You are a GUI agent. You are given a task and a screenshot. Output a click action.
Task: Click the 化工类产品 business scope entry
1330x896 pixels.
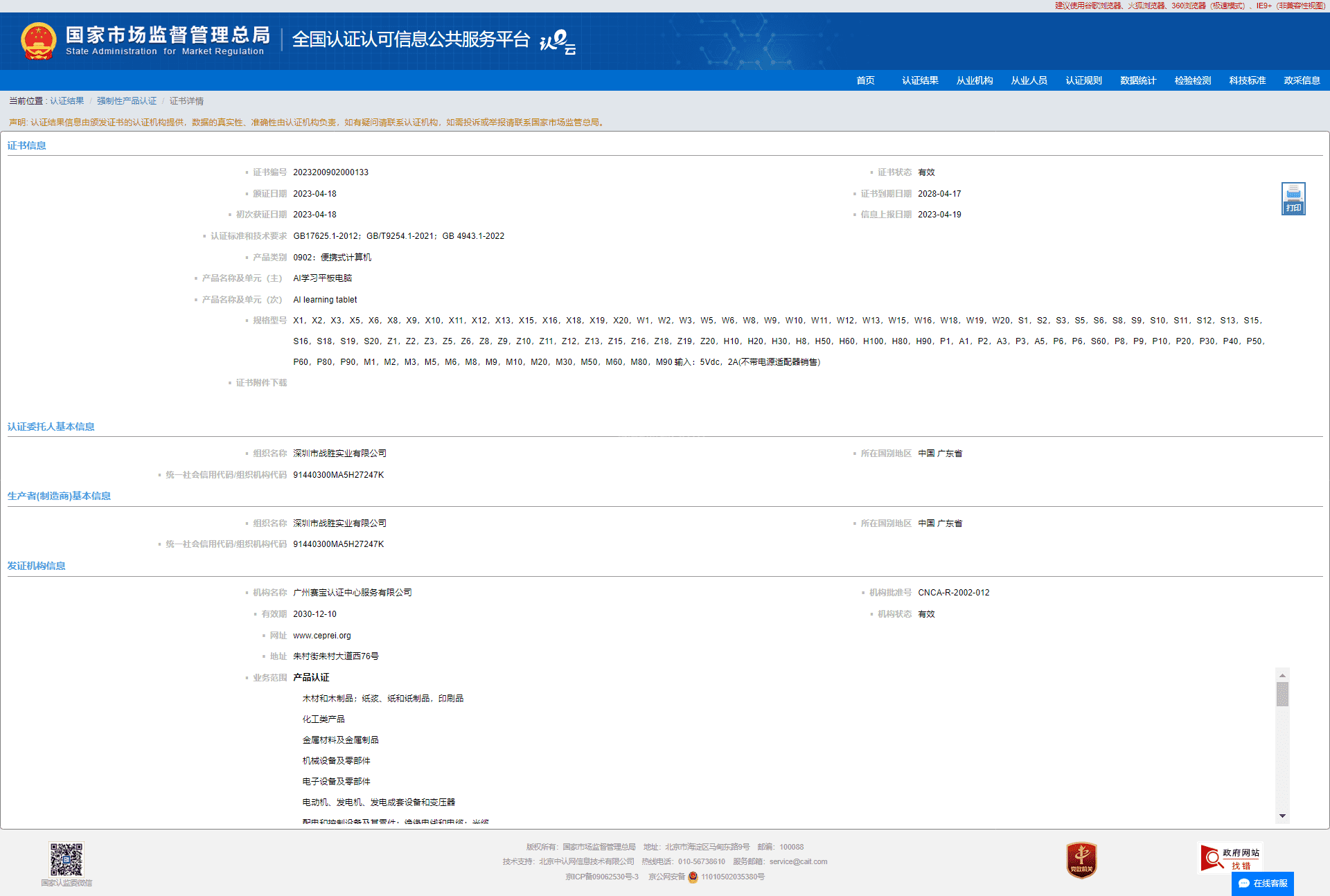pos(323,719)
